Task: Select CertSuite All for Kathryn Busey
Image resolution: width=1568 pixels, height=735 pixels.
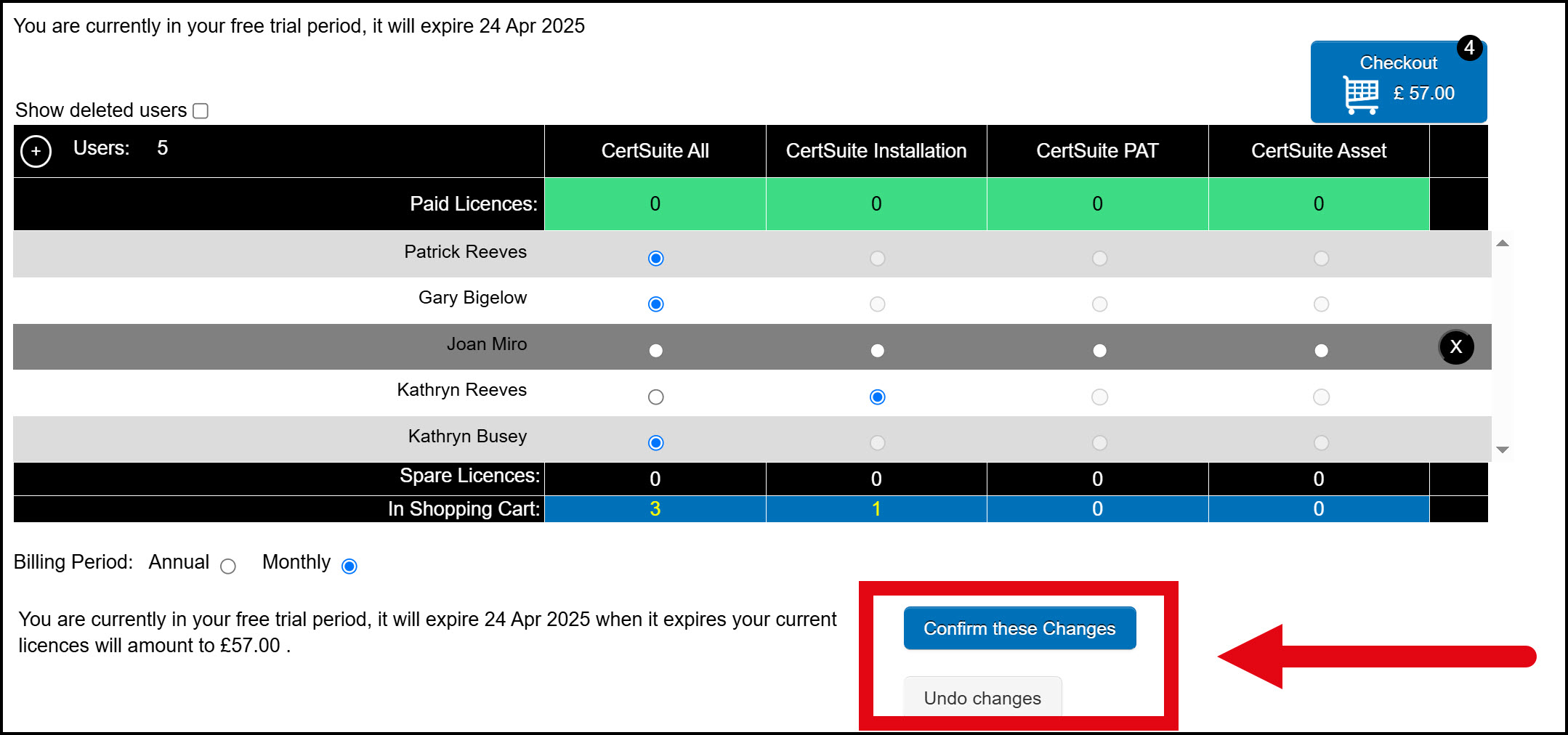Action: [655, 443]
